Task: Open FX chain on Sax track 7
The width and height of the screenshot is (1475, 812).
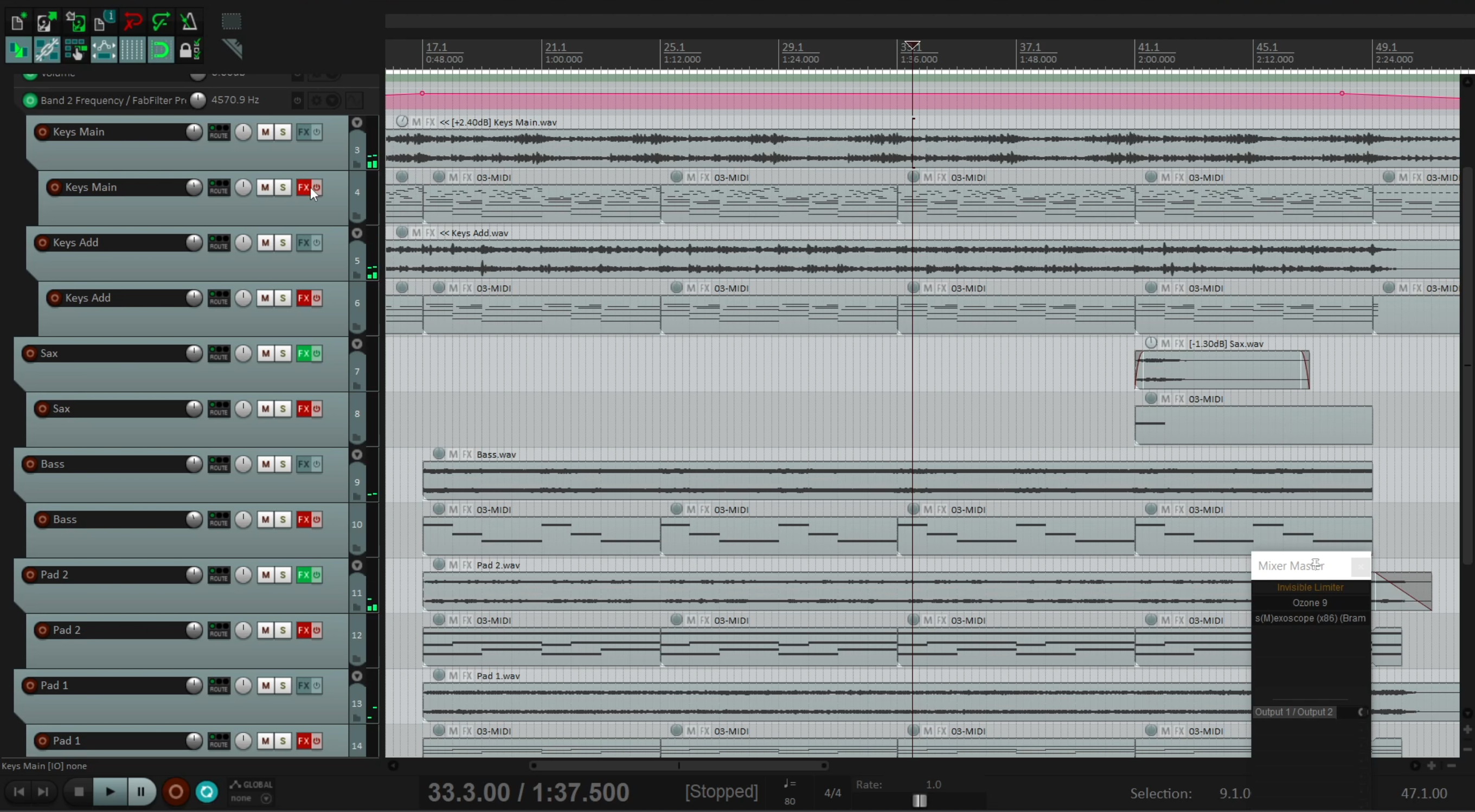Action: (x=303, y=353)
